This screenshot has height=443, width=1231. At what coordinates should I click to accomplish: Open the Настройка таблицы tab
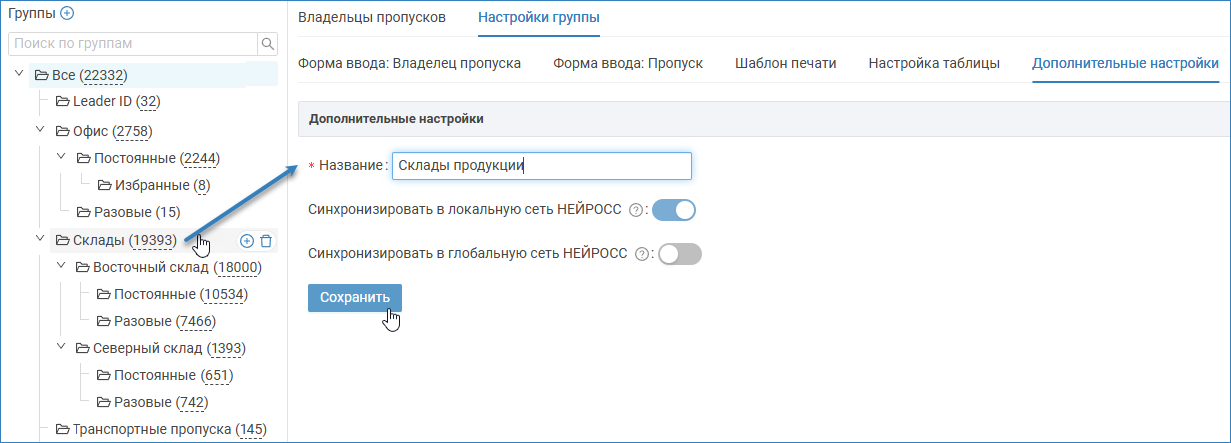click(x=933, y=63)
